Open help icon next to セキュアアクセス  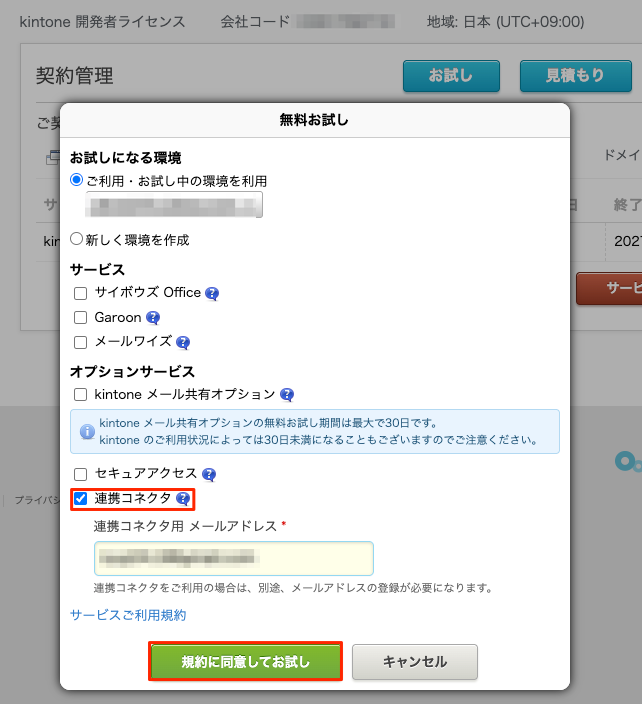point(209,474)
